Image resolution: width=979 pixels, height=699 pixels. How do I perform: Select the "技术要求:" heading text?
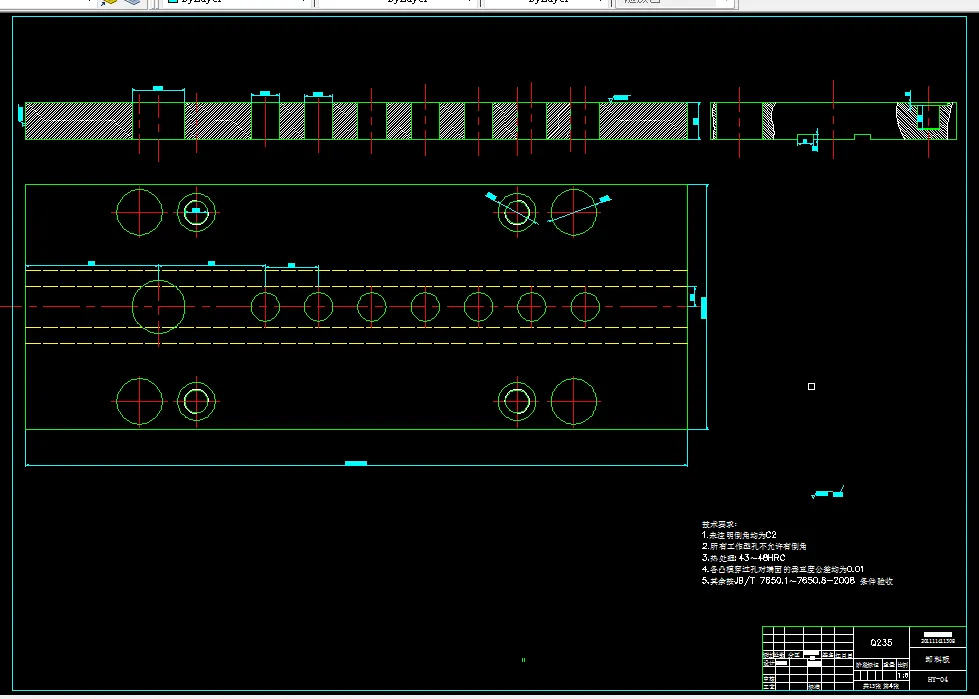point(719,524)
